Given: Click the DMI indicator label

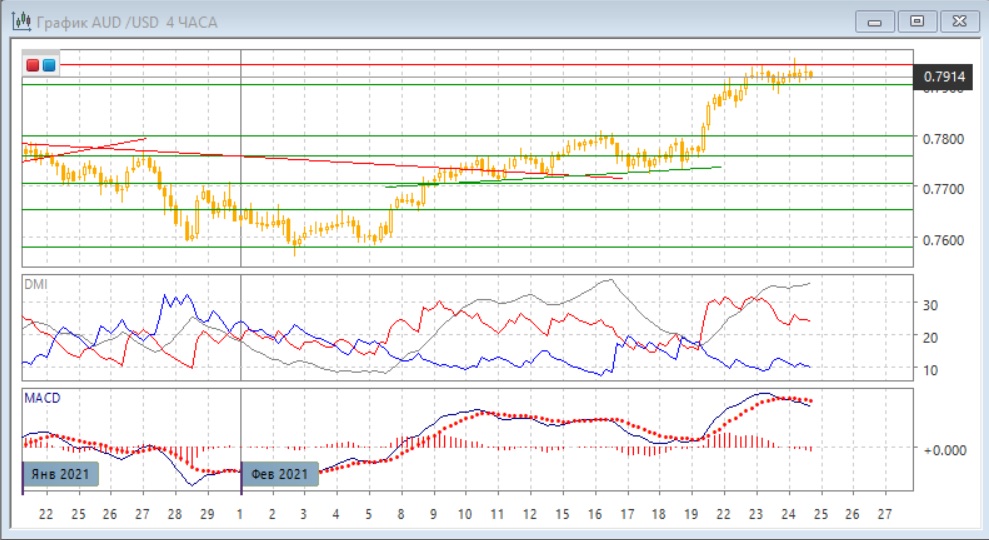Looking at the screenshot, I should coord(35,284).
